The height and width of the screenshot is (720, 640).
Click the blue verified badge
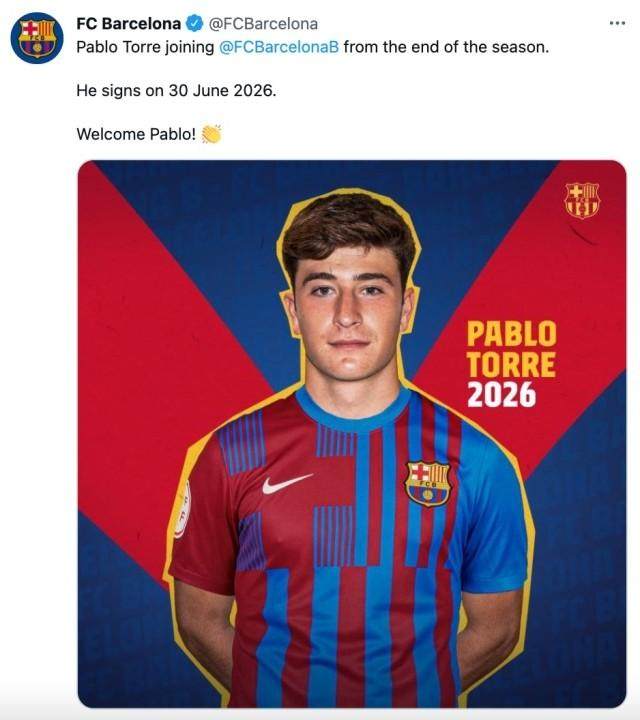(x=194, y=23)
